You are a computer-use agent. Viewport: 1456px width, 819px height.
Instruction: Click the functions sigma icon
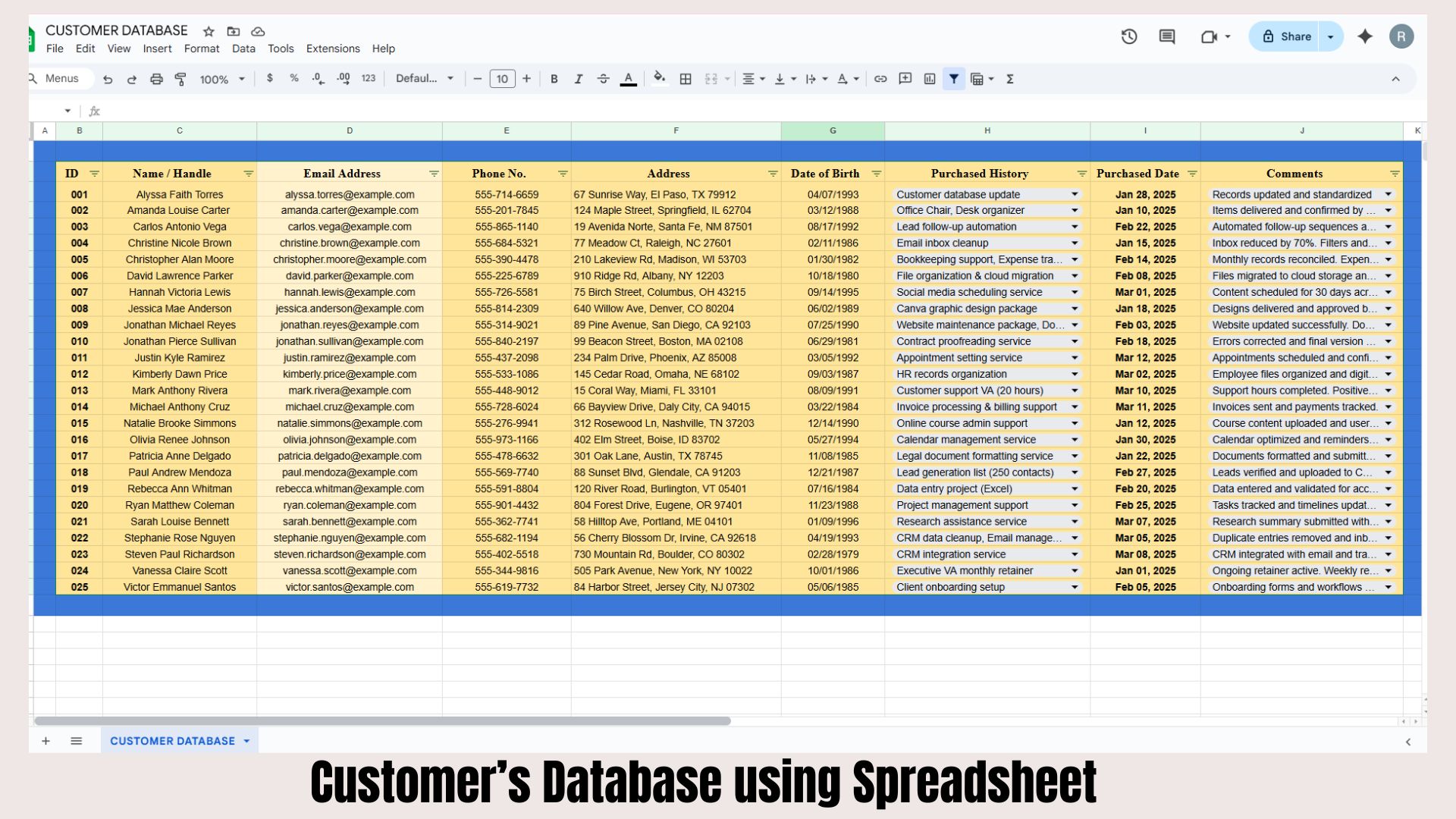pyautogui.click(x=1010, y=79)
